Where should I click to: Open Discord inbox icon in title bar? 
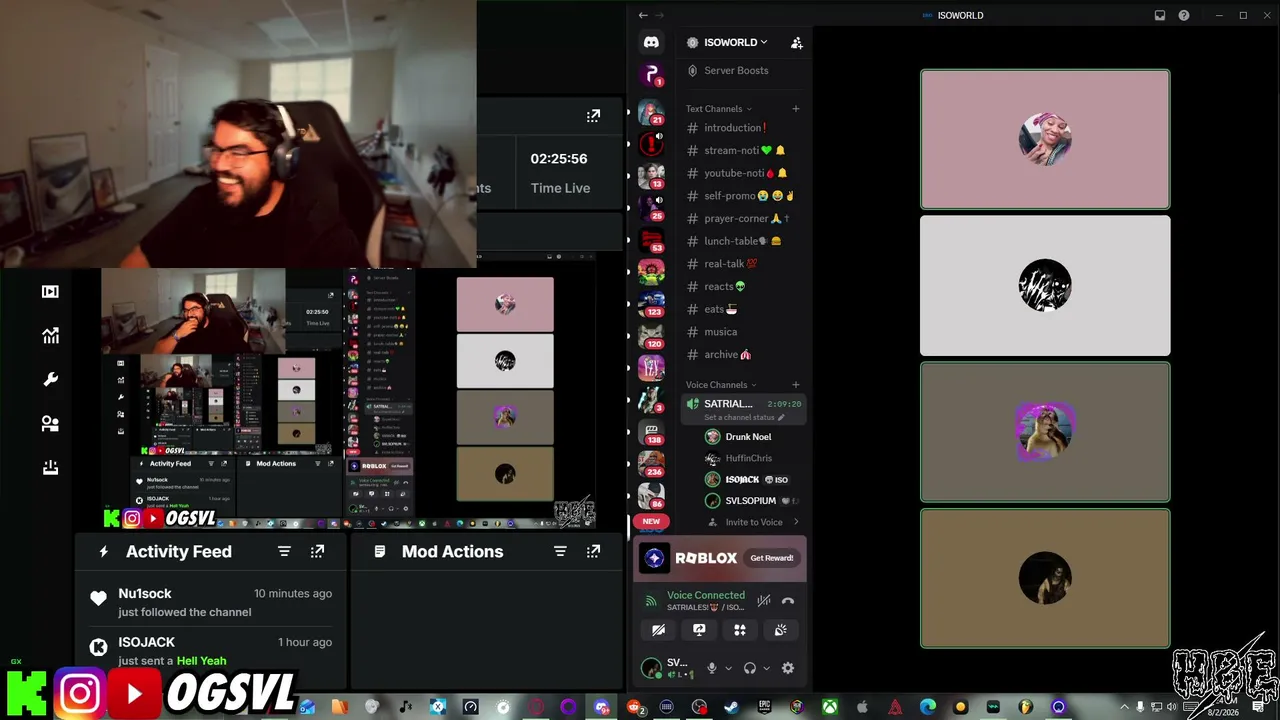coord(1160,15)
